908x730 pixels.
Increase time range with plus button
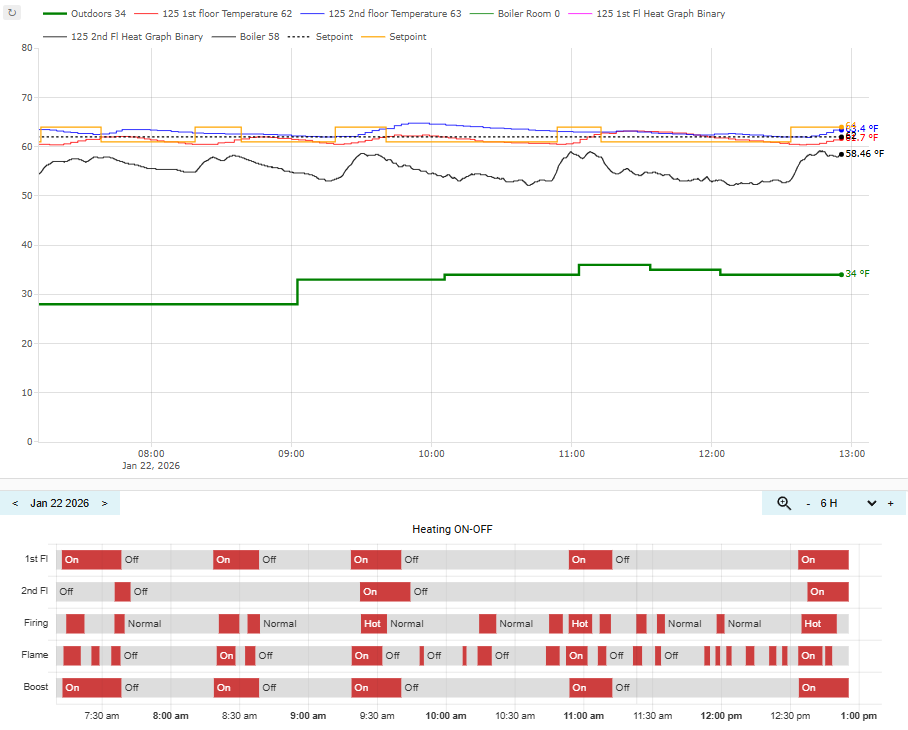[x=891, y=504]
